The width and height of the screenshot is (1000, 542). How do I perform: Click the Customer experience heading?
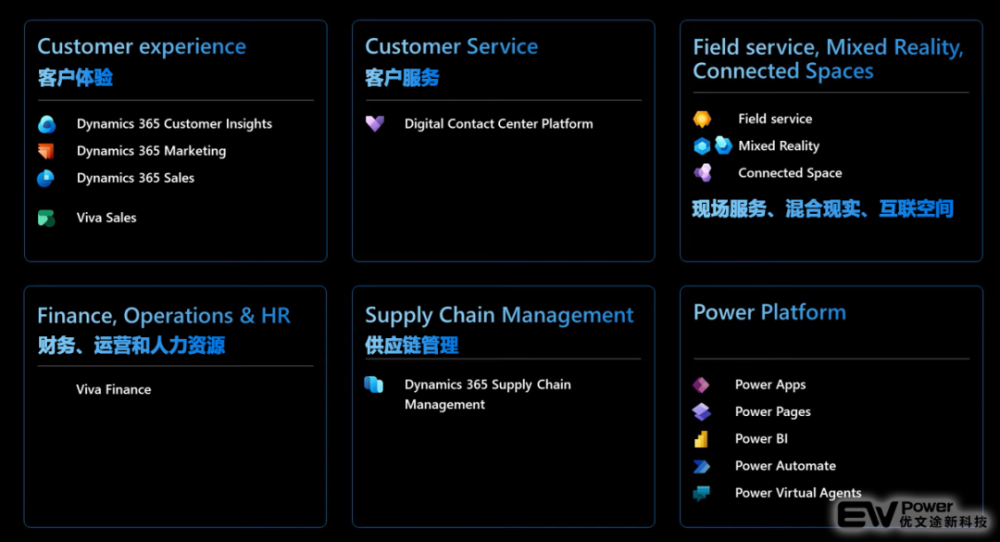coord(141,47)
